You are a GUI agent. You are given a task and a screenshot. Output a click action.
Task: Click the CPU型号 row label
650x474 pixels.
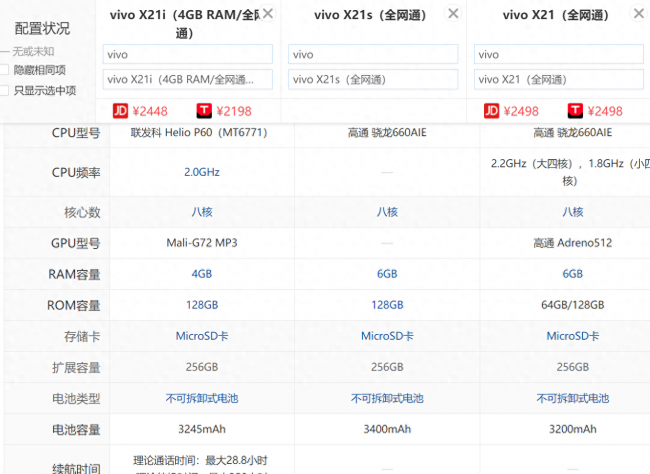click(76, 133)
